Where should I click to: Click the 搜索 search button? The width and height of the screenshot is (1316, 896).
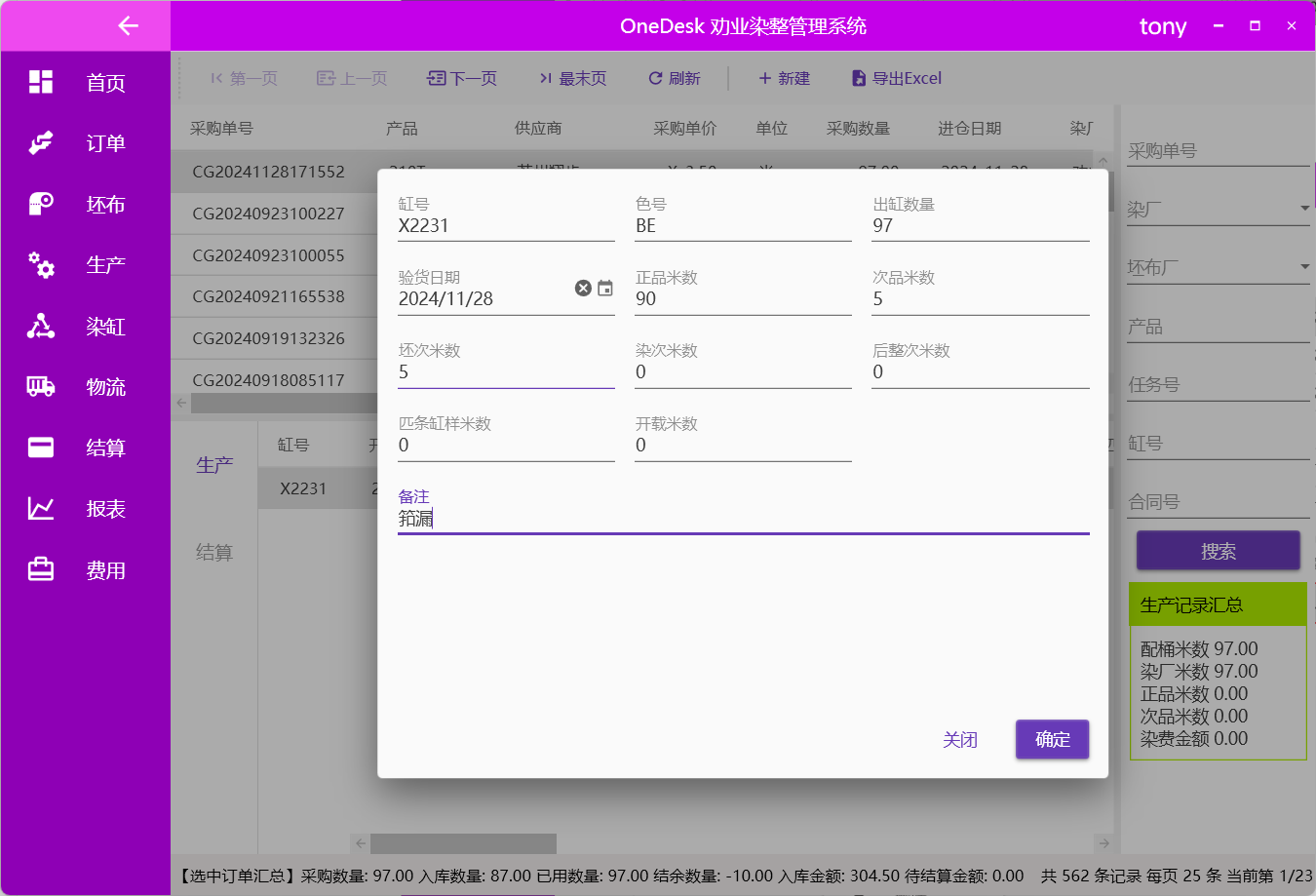point(1218,551)
